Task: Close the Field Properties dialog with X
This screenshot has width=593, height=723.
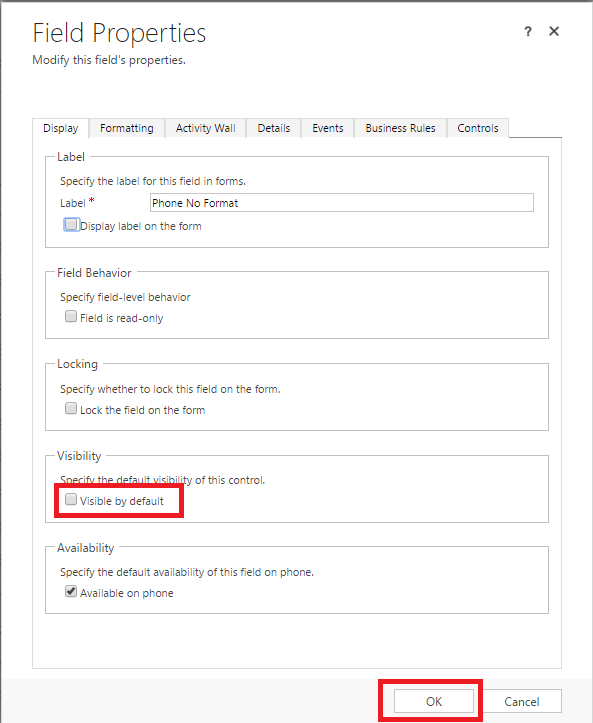Action: coord(554,31)
